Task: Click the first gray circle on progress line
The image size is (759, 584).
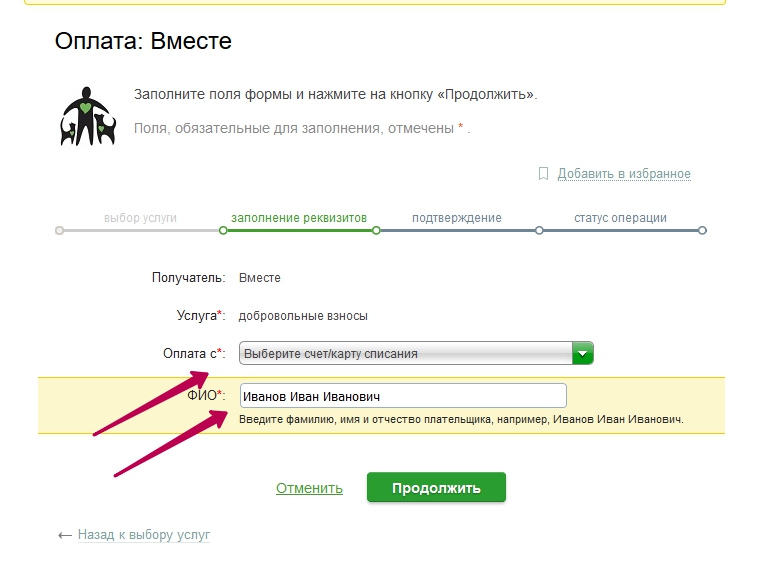Action: click(x=60, y=230)
